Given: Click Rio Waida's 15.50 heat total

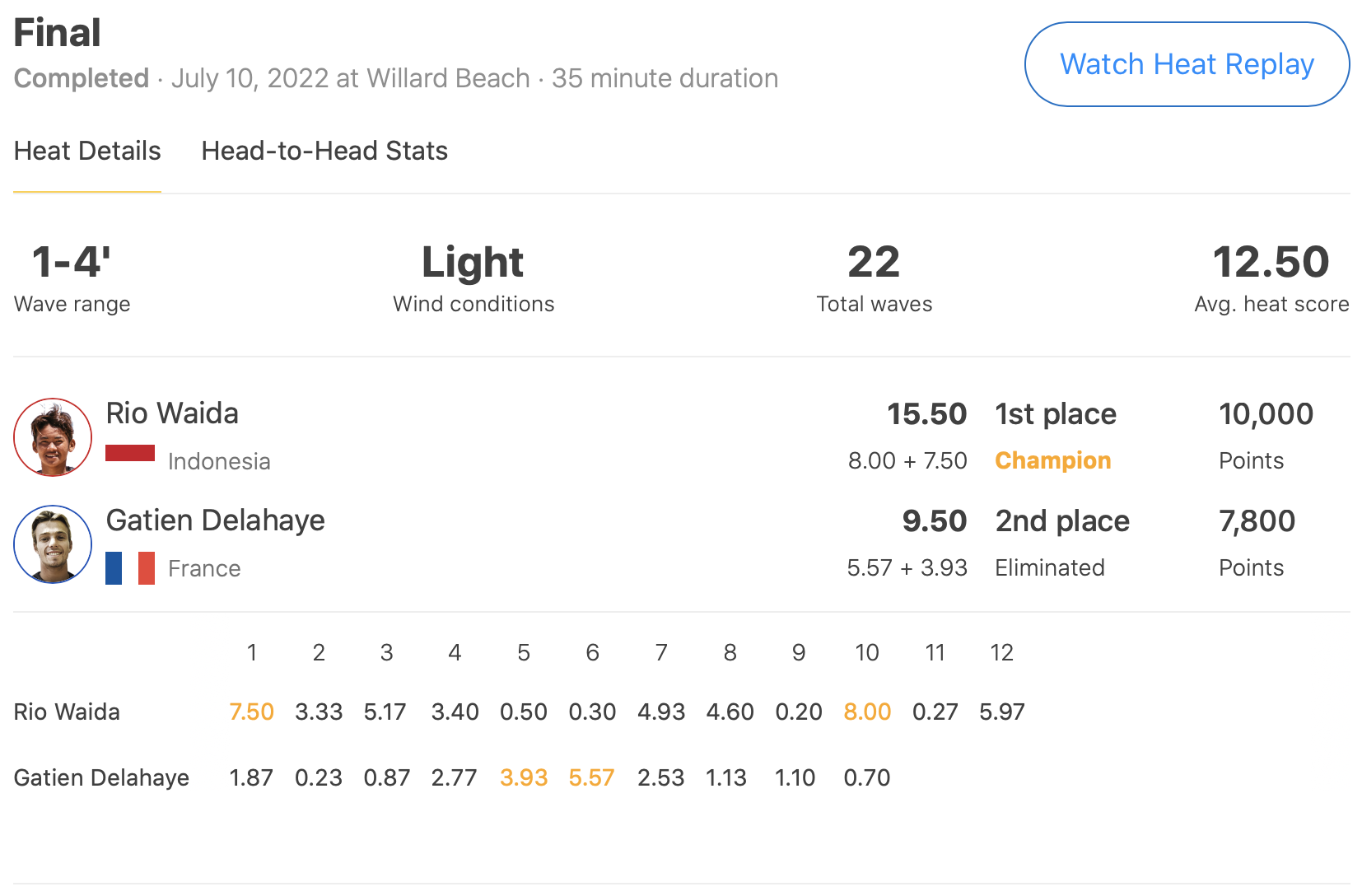Looking at the screenshot, I should pyautogui.click(x=926, y=414).
